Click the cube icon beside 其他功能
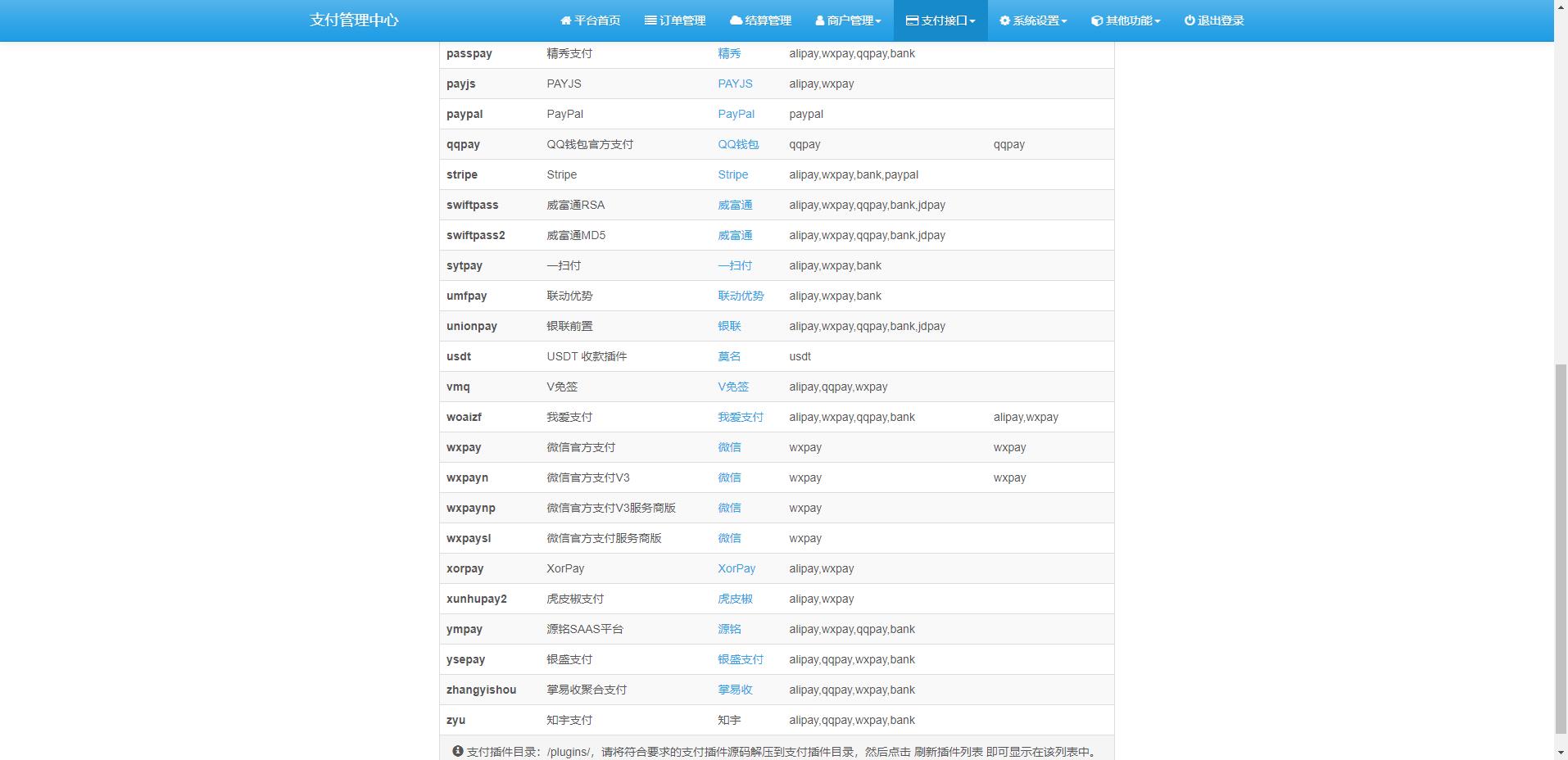The height and width of the screenshot is (760, 1568). click(1097, 20)
